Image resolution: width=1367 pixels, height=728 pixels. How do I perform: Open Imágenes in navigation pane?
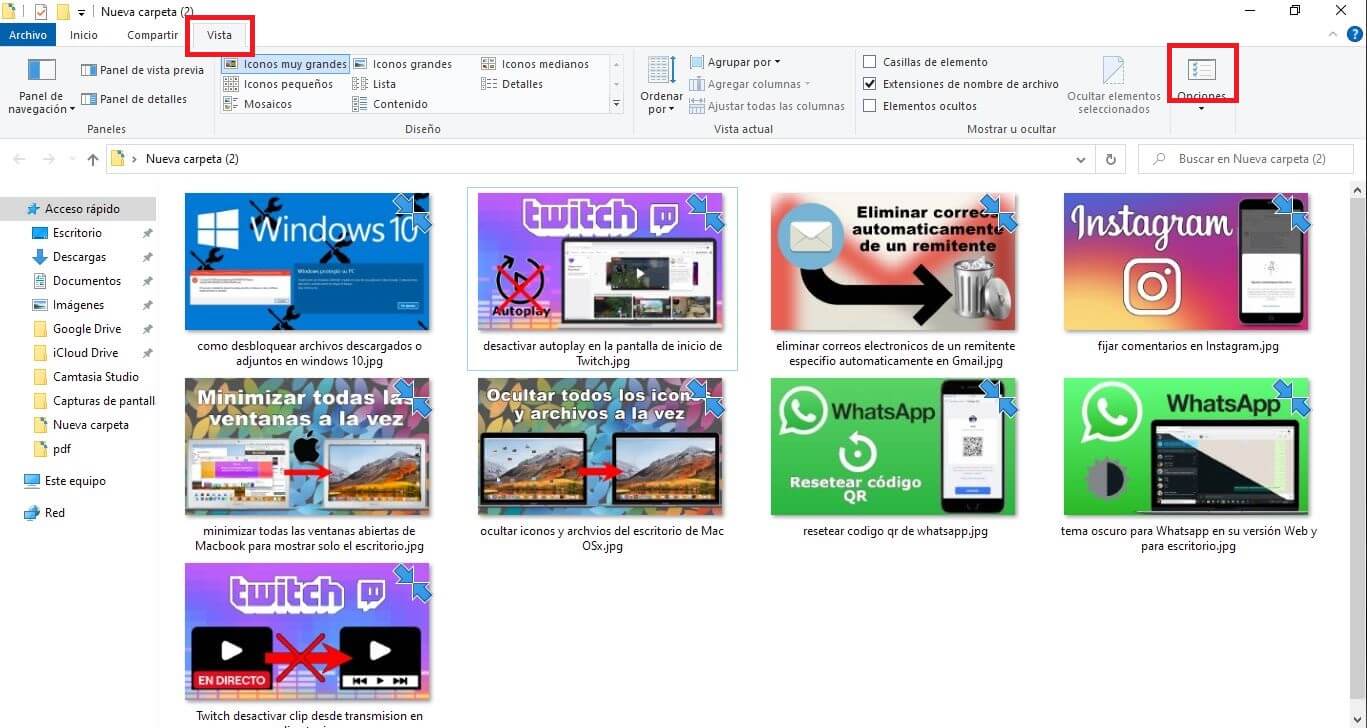pos(78,305)
